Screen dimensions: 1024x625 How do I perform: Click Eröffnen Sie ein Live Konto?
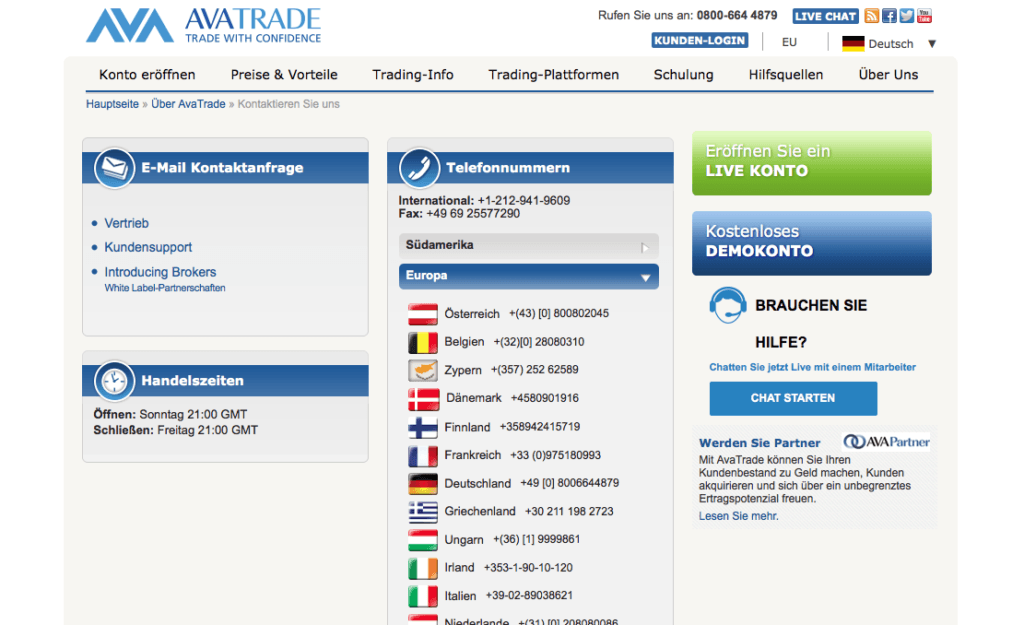(812, 163)
